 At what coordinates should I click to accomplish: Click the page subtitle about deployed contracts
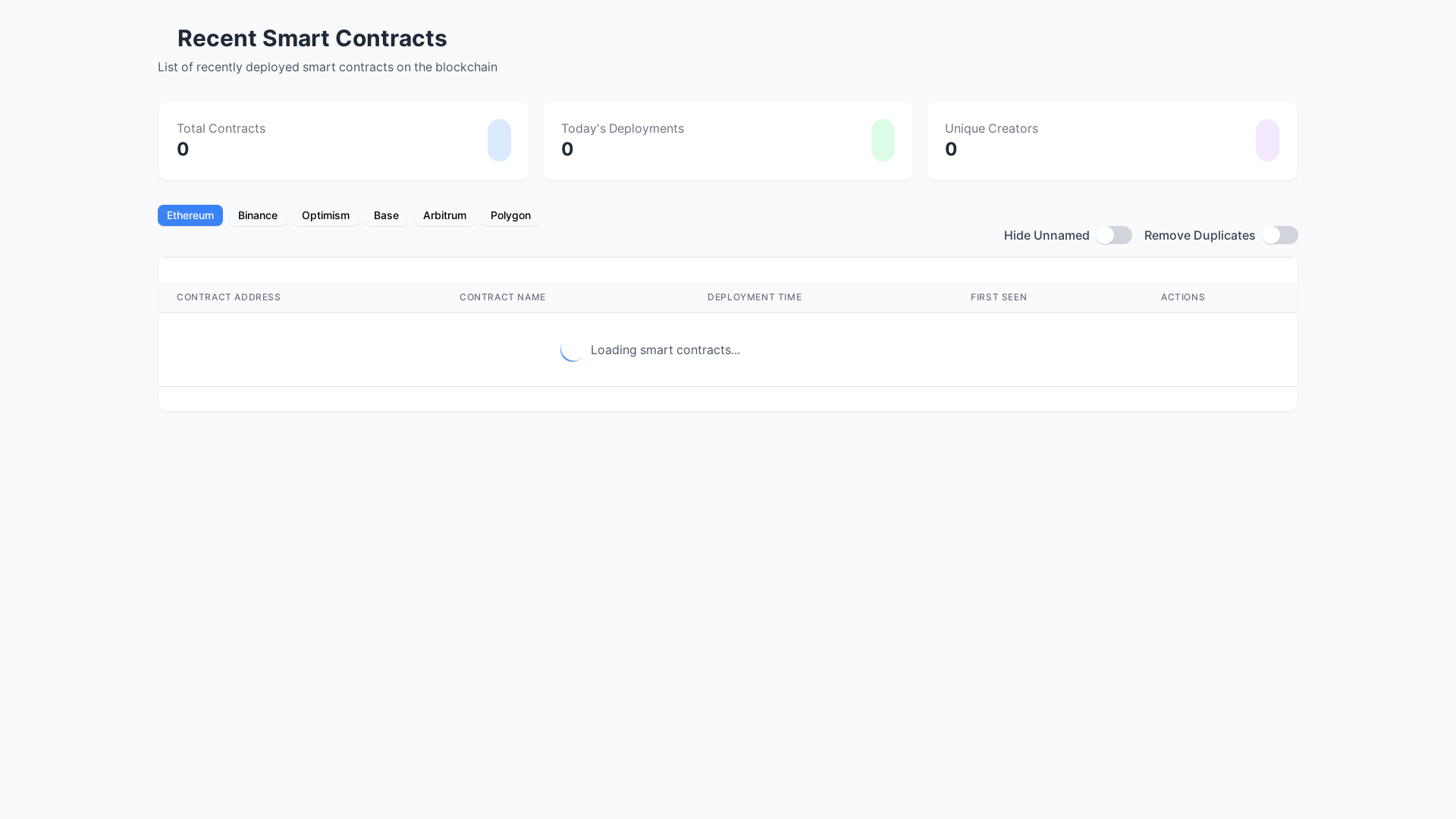click(x=328, y=67)
